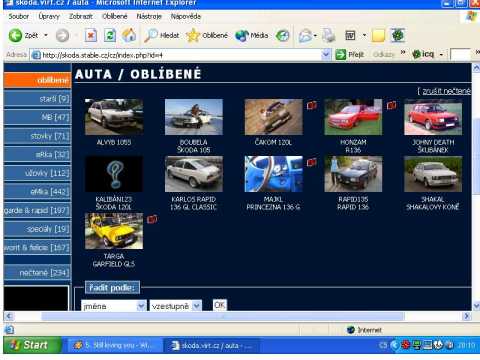
Task: Expand the jména sort-by dropdown
Action: tap(141, 305)
